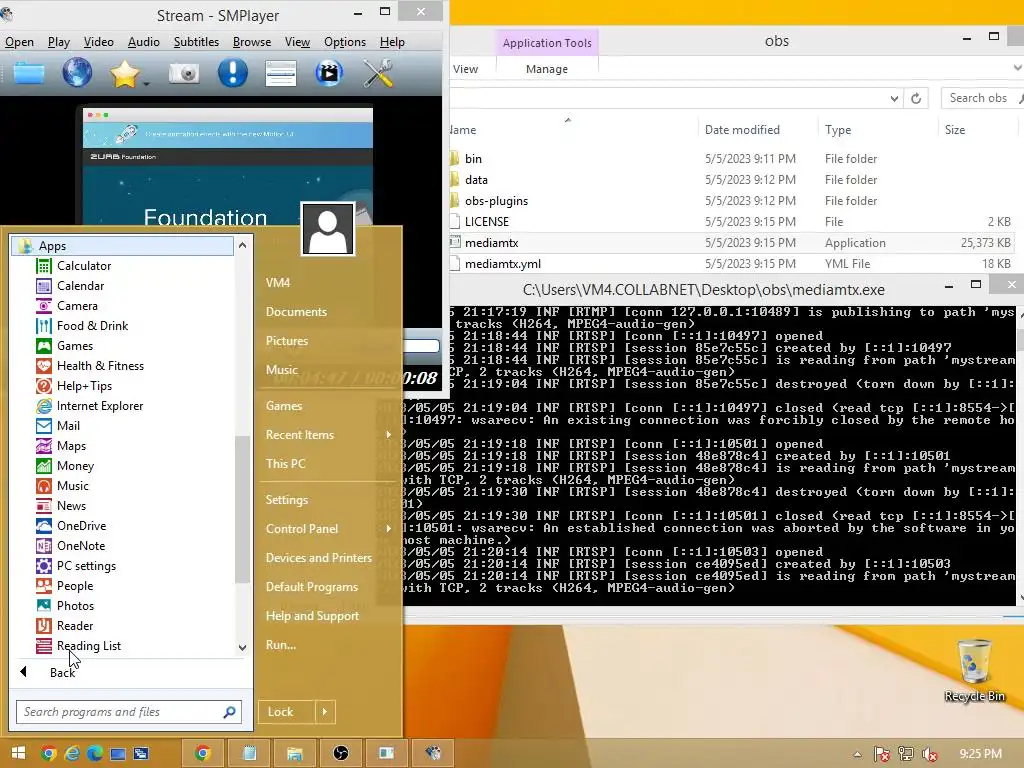Collapse Apps list with the Back arrow

tap(24, 672)
